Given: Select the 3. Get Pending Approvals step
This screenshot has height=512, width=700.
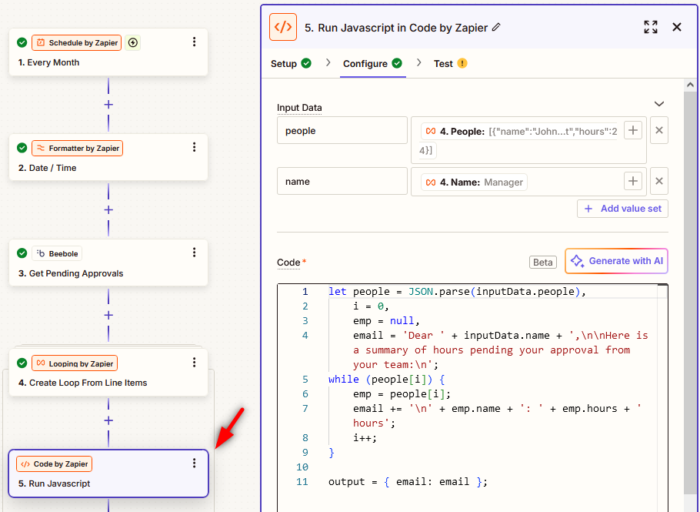Looking at the screenshot, I should tap(108, 263).
